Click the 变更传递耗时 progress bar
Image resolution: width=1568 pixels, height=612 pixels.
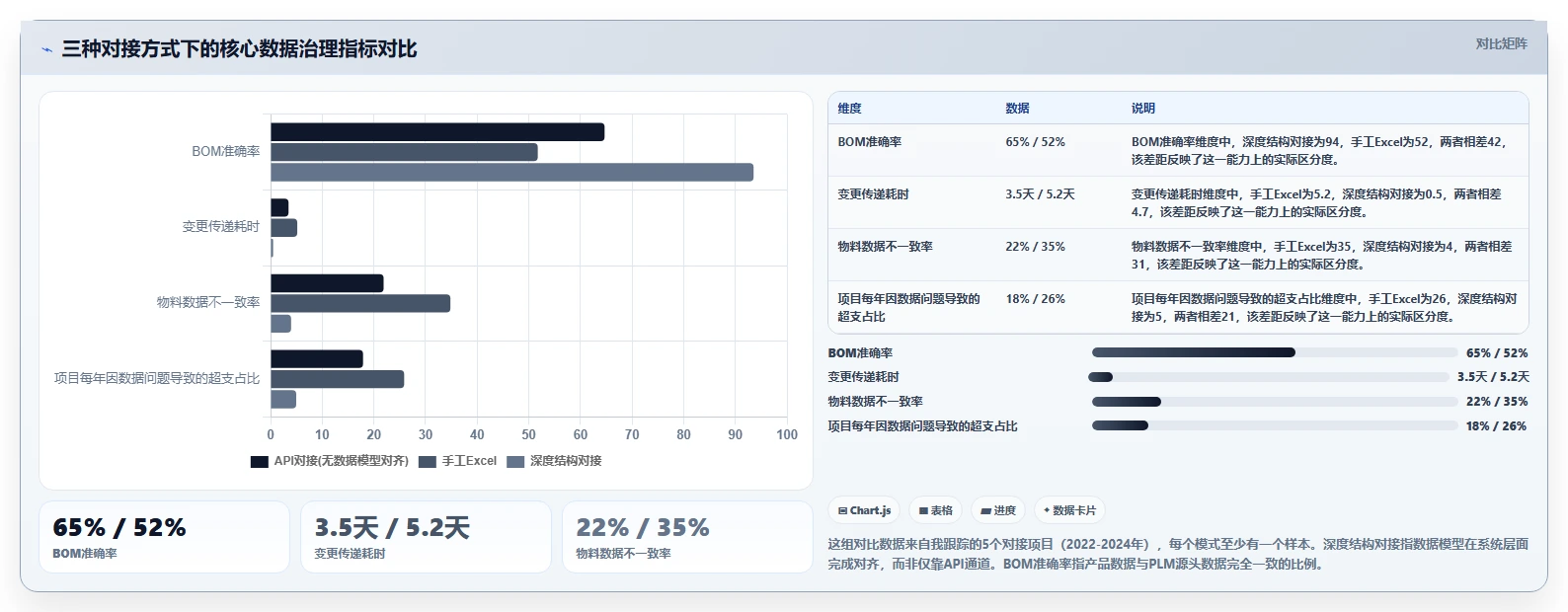point(1268,377)
